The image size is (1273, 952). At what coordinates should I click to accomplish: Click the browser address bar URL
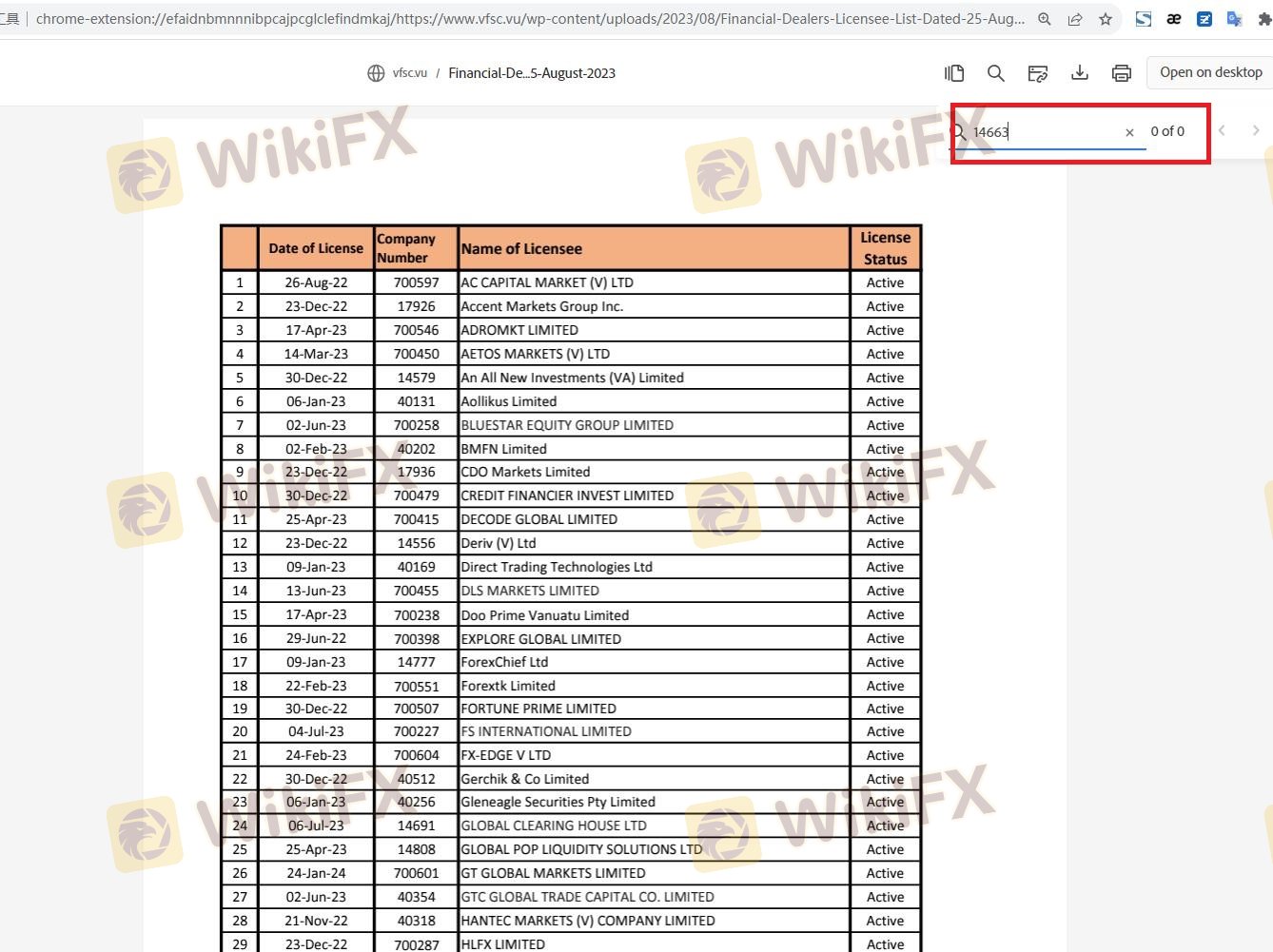click(530, 19)
